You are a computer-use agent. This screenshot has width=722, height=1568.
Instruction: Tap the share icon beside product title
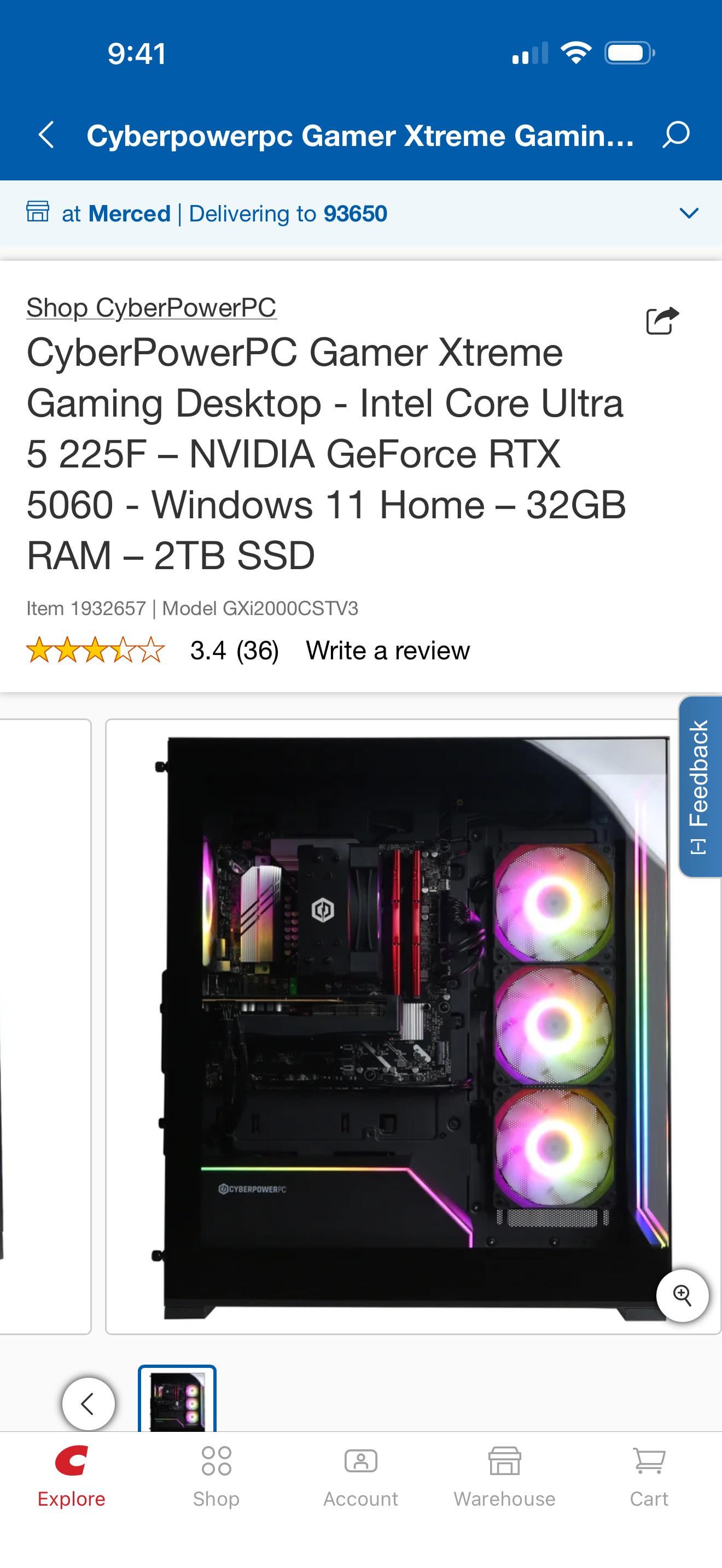click(x=662, y=320)
